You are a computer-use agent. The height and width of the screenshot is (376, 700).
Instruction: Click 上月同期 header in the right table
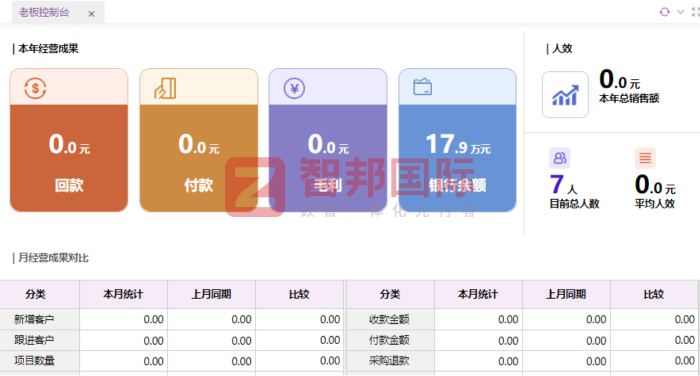566,294
